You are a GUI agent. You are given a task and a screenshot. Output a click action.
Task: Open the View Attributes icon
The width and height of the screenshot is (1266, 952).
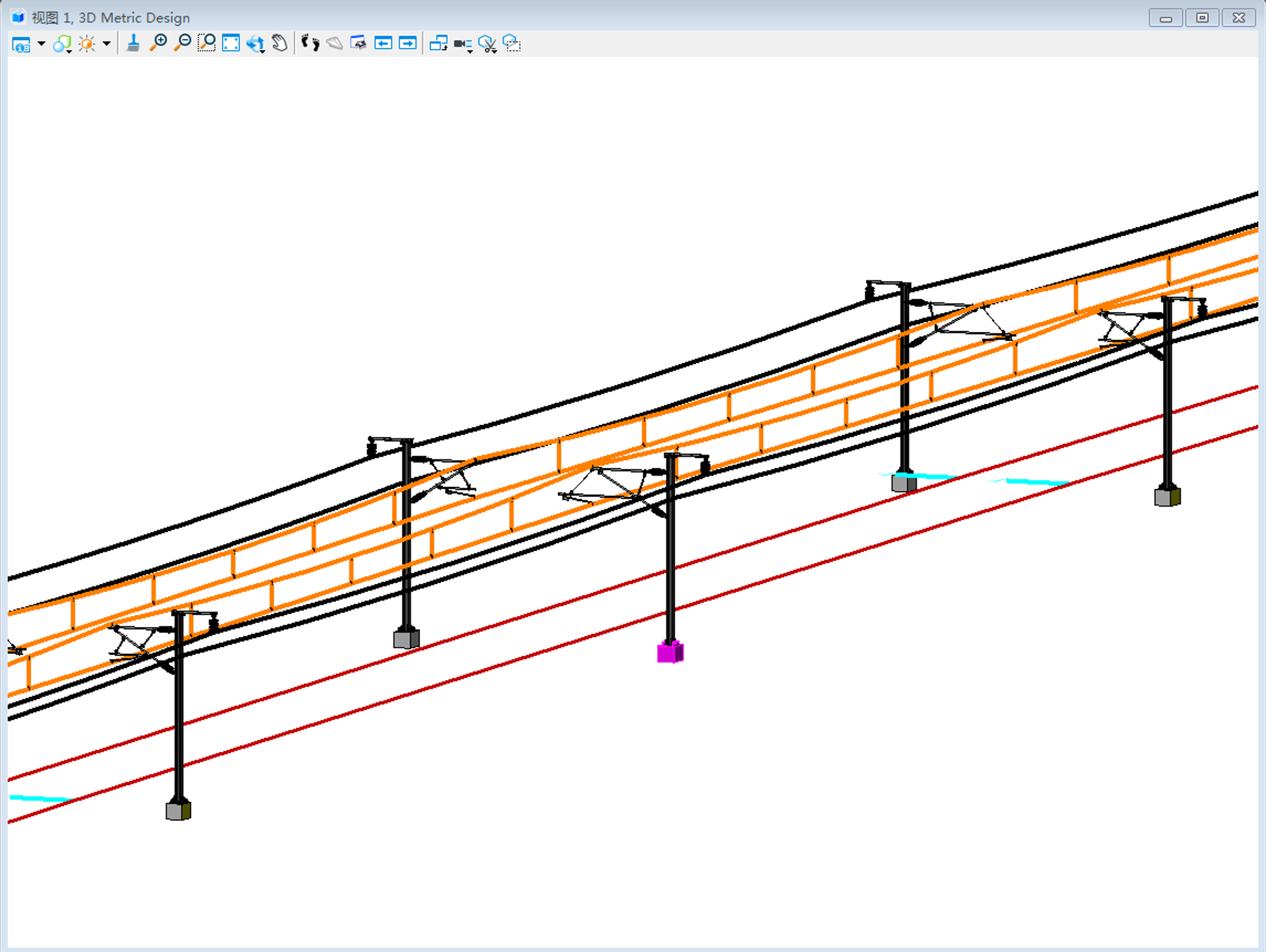pos(21,44)
